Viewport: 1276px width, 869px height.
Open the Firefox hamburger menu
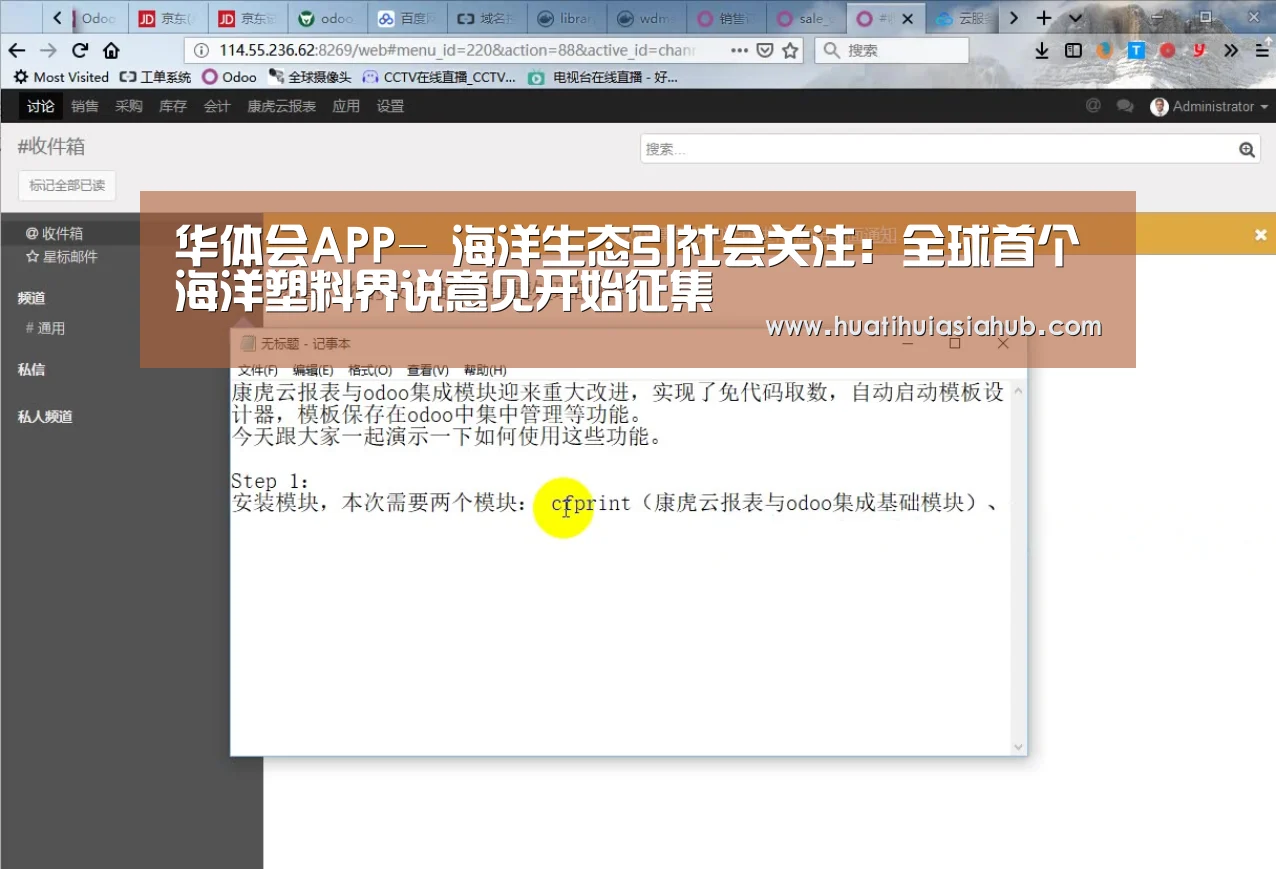[1262, 50]
